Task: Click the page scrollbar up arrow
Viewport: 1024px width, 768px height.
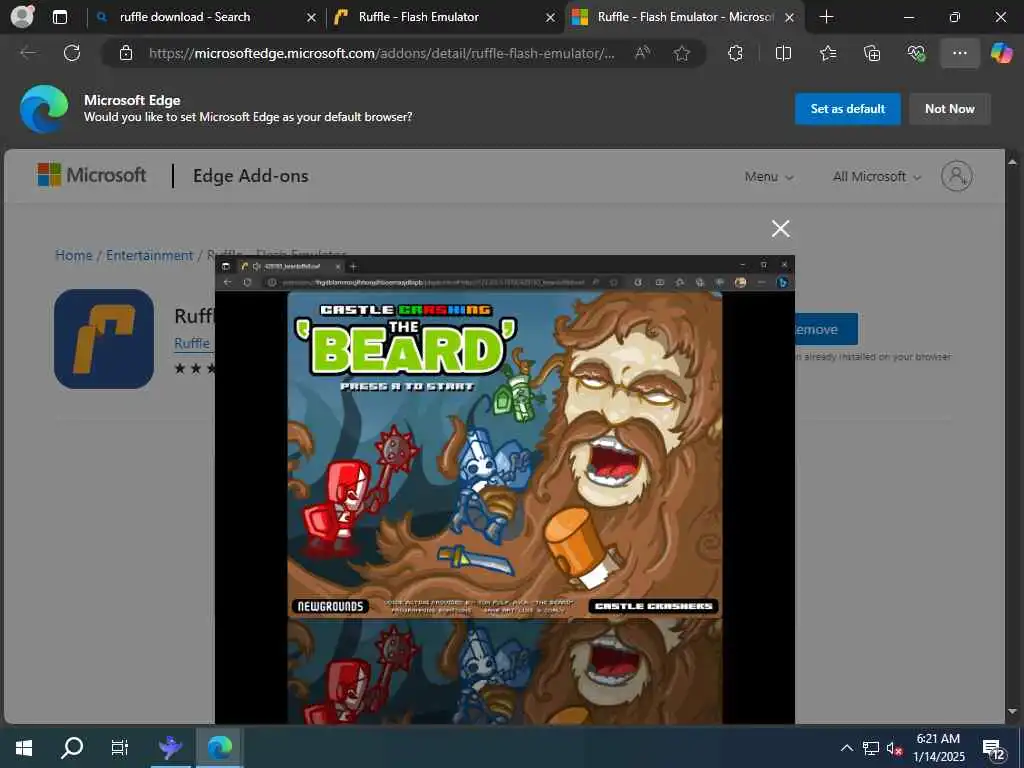Action: click(1012, 161)
